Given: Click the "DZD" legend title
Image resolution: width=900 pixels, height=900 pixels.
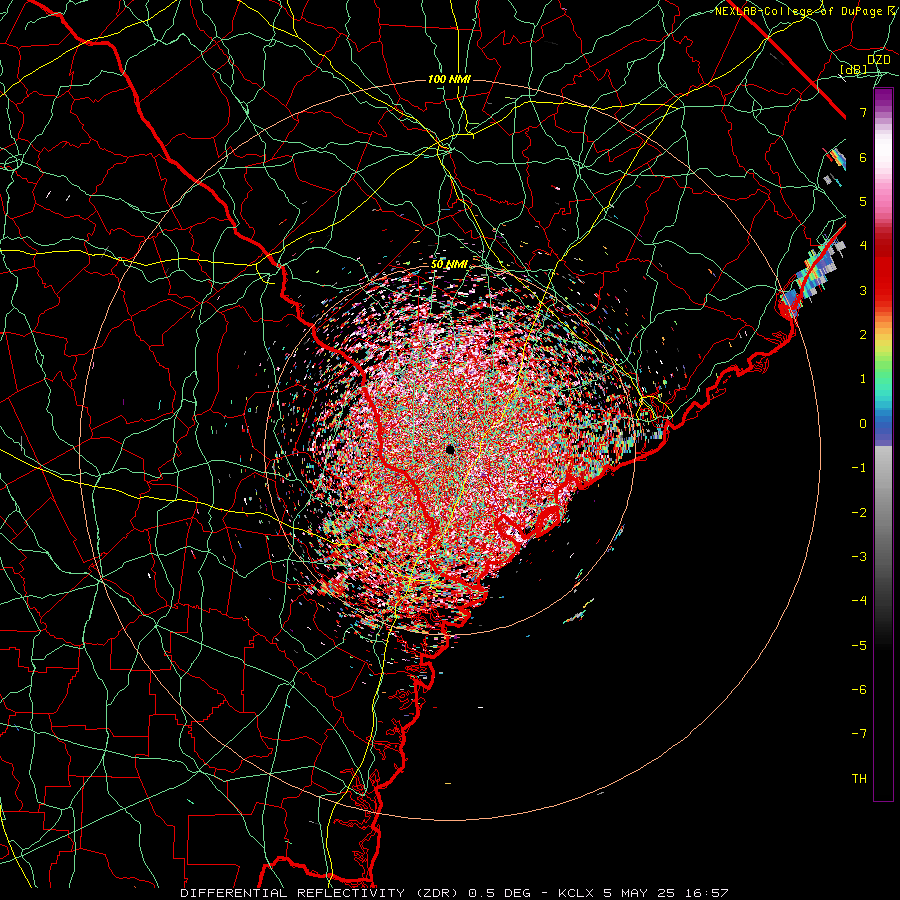Looking at the screenshot, I should coord(879,60).
